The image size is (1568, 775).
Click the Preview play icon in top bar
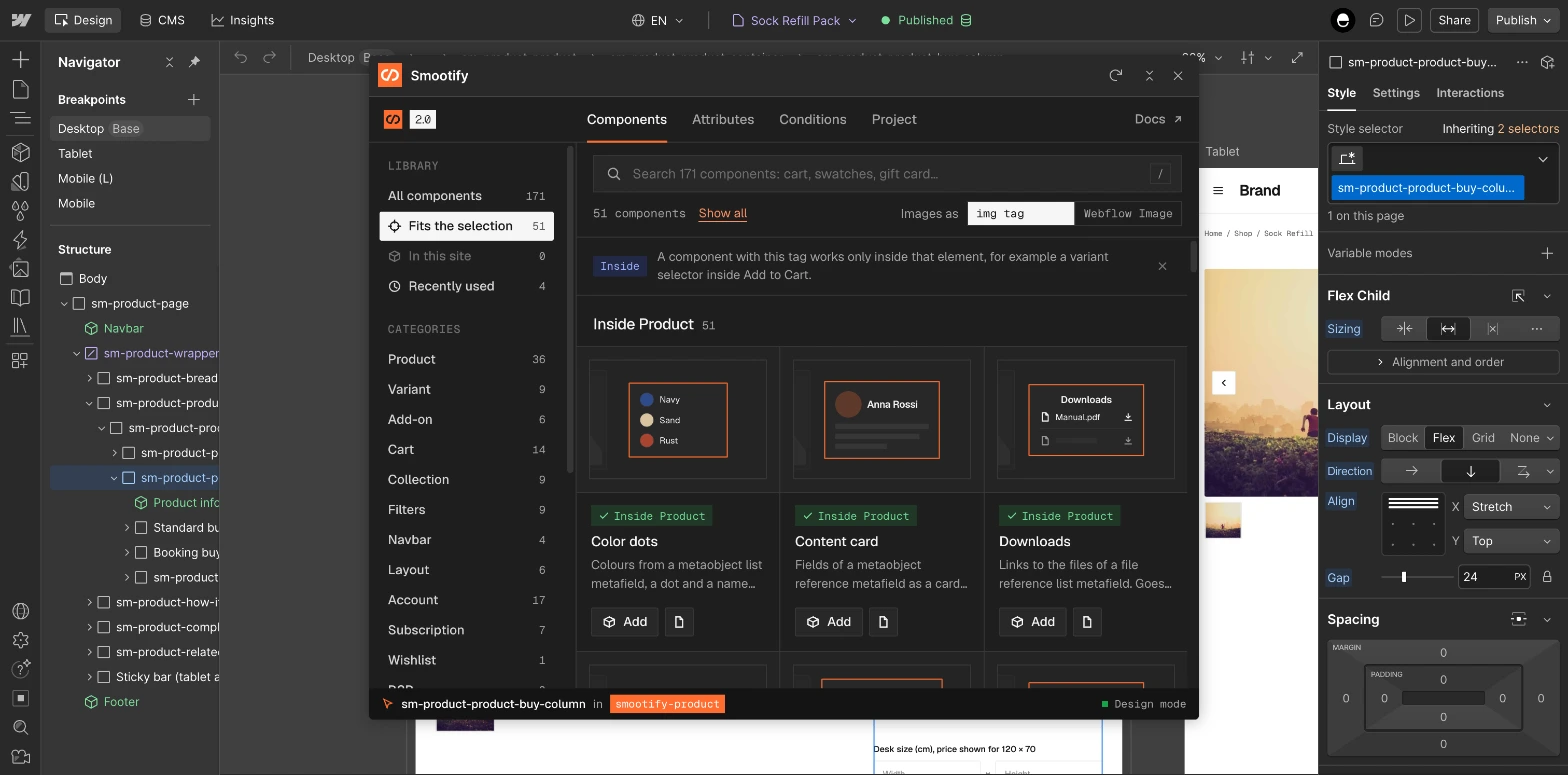(x=1409, y=20)
